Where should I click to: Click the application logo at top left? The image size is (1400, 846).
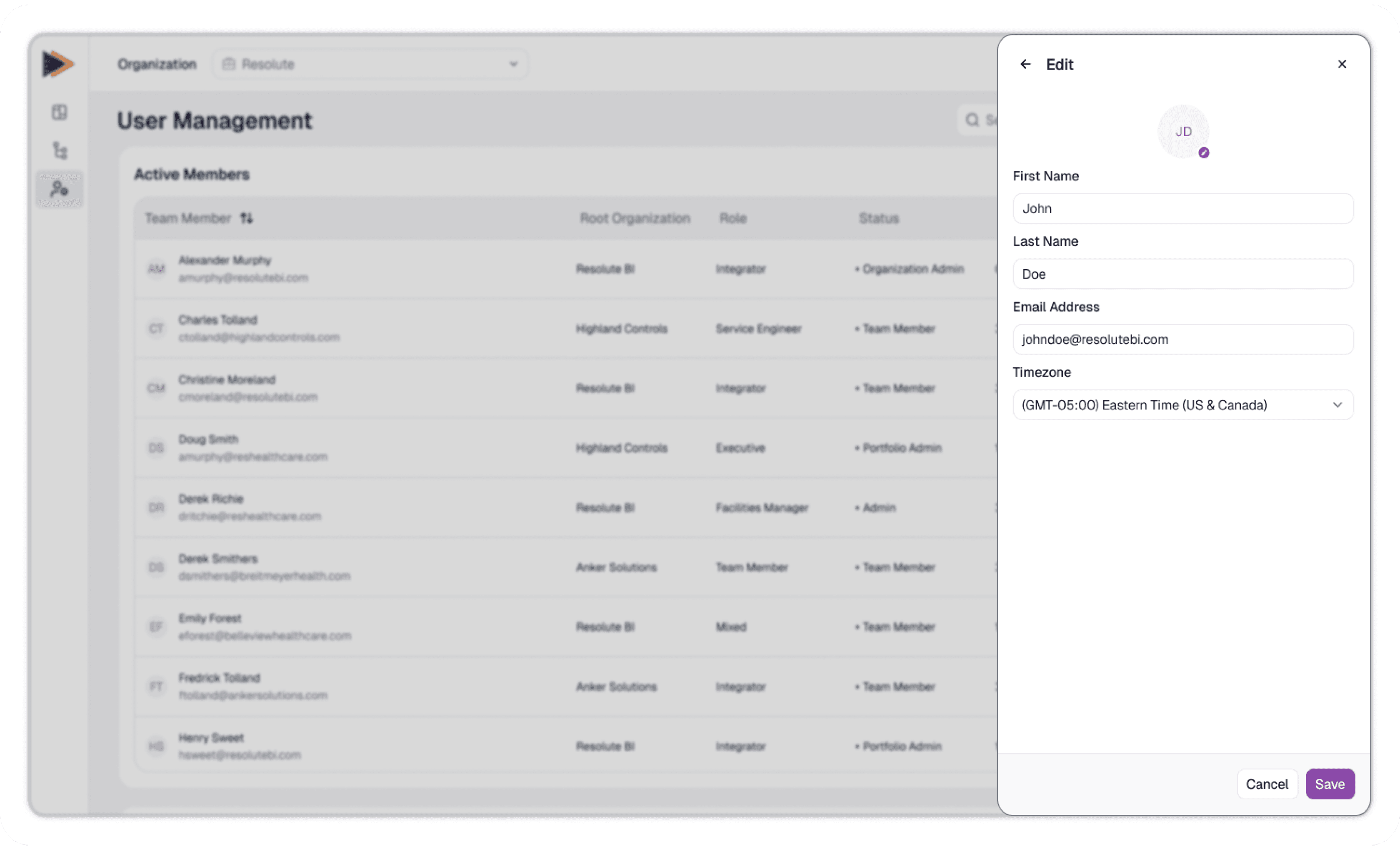tap(58, 64)
